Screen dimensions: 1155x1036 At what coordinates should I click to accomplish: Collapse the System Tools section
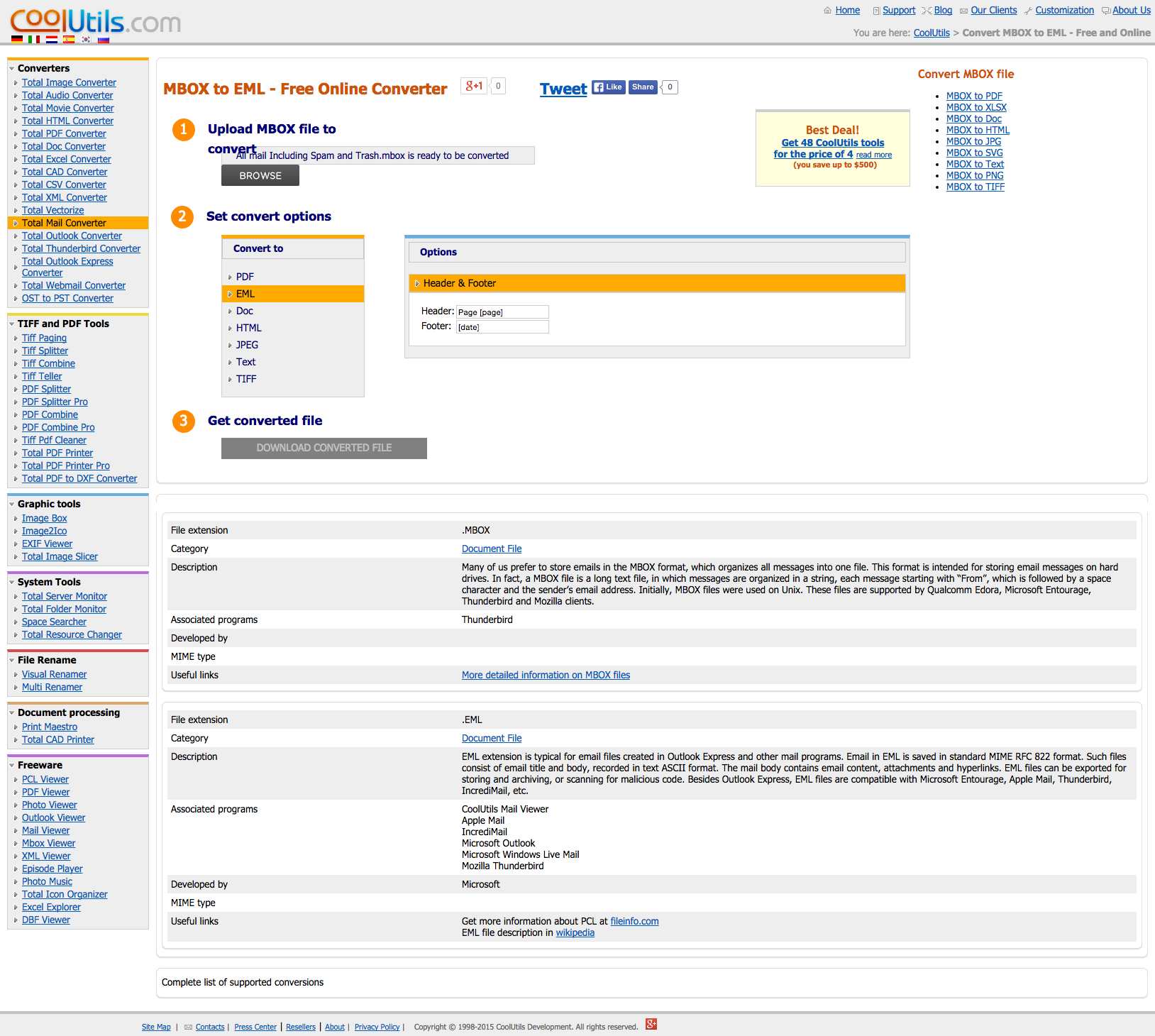(12, 583)
